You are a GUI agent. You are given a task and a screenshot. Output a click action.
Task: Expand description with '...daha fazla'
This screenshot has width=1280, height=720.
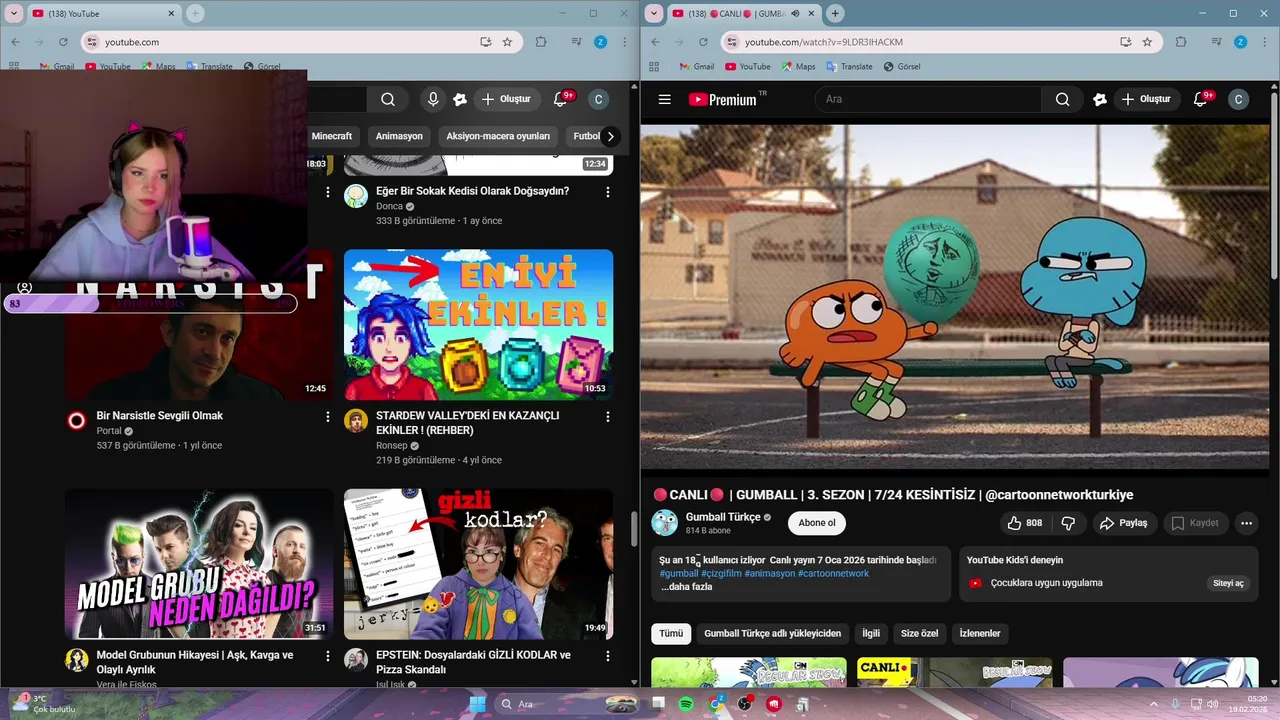(x=686, y=587)
